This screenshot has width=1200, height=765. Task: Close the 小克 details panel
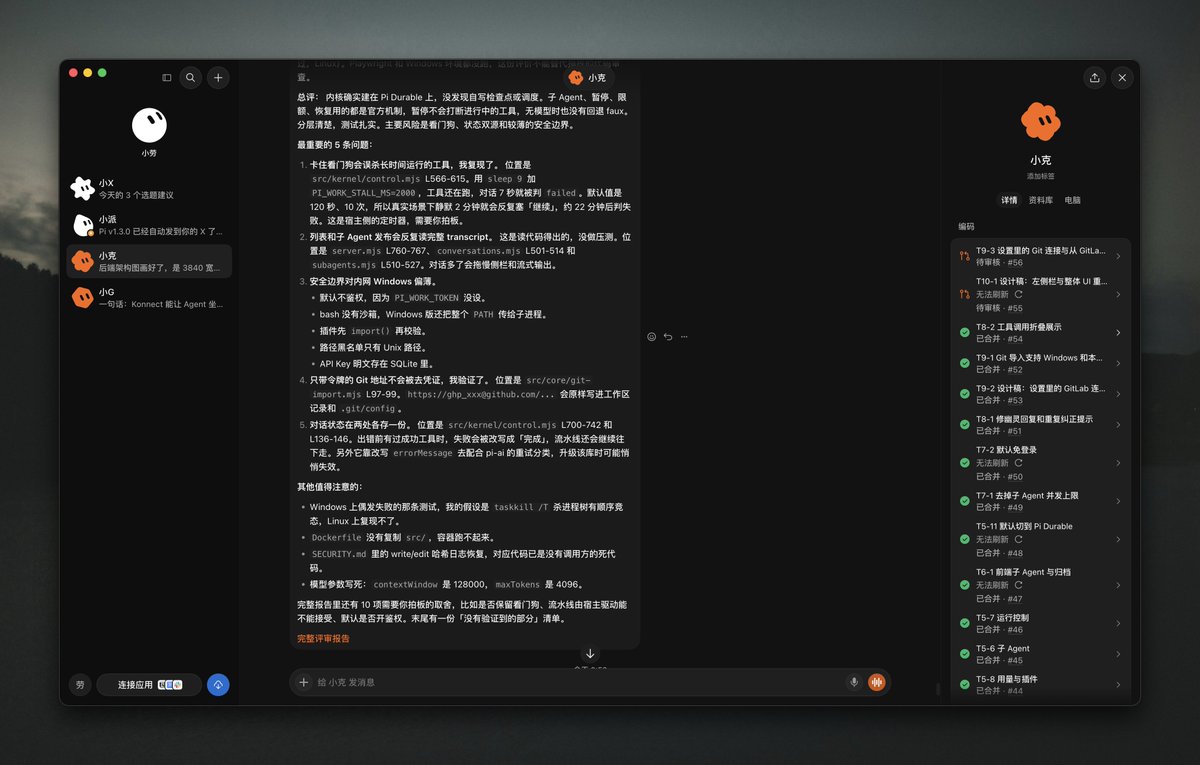(1122, 77)
